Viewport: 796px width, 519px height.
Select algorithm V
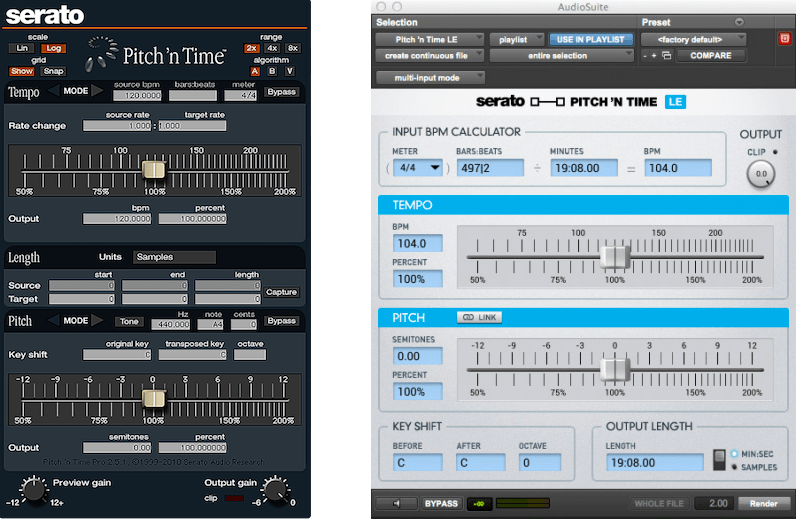pos(289,71)
